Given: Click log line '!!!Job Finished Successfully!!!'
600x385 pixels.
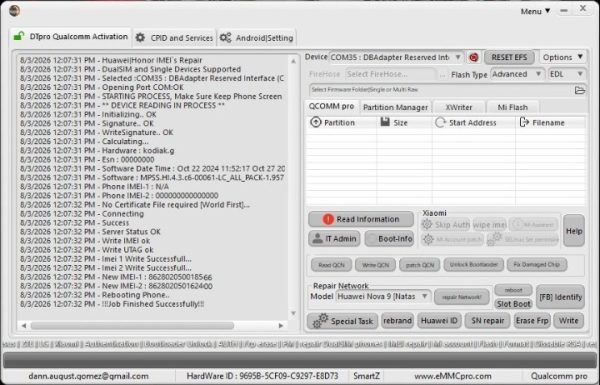Looking at the screenshot, I should tap(112, 304).
